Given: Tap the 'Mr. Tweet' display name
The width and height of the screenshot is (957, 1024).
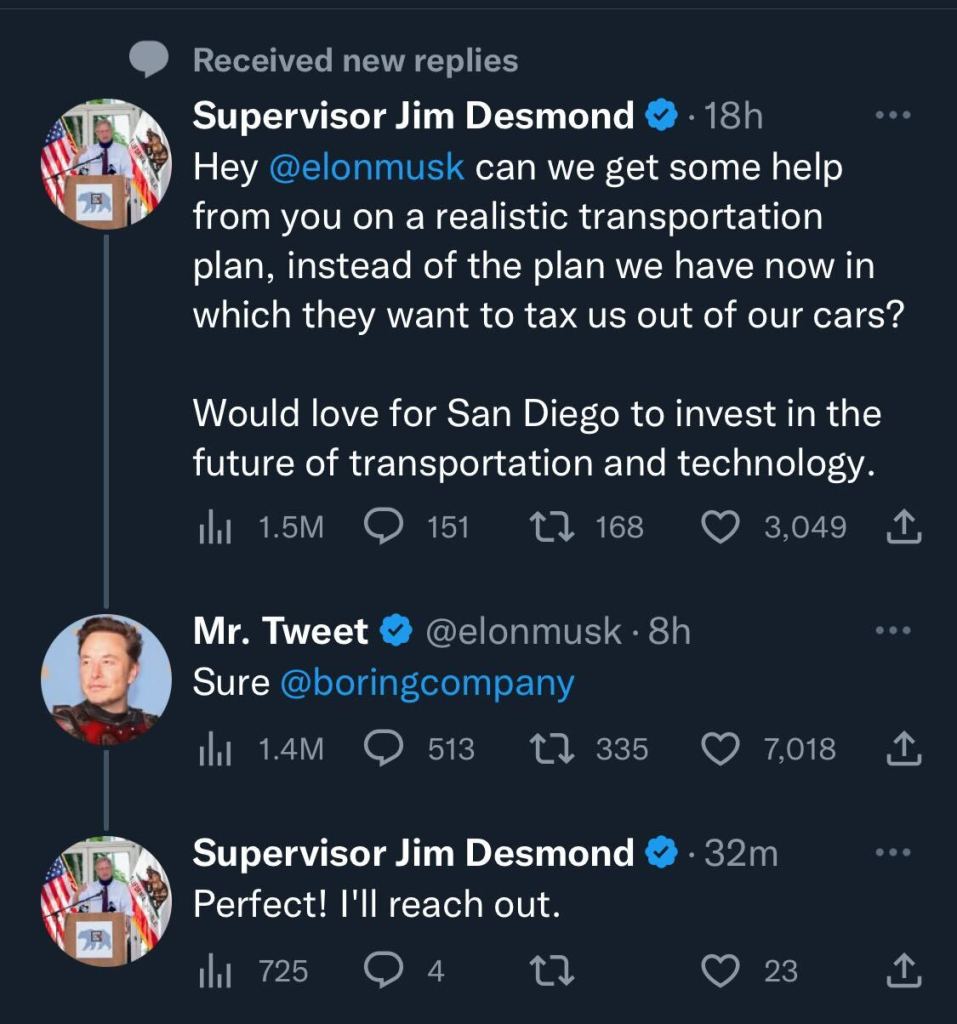Looking at the screenshot, I should pyautogui.click(x=280, y=631).
